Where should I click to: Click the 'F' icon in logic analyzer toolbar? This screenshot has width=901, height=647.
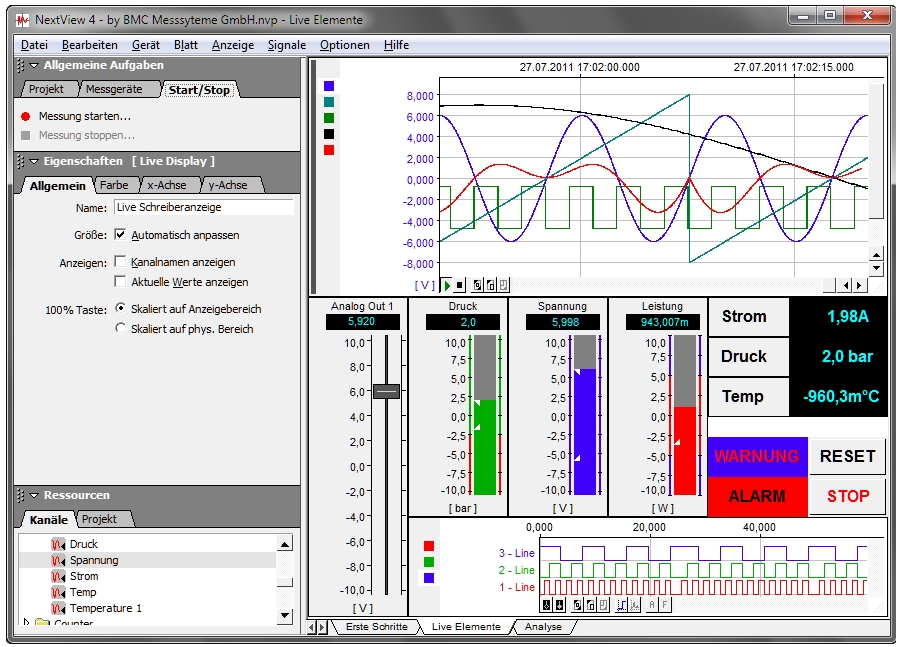point(665,605)
